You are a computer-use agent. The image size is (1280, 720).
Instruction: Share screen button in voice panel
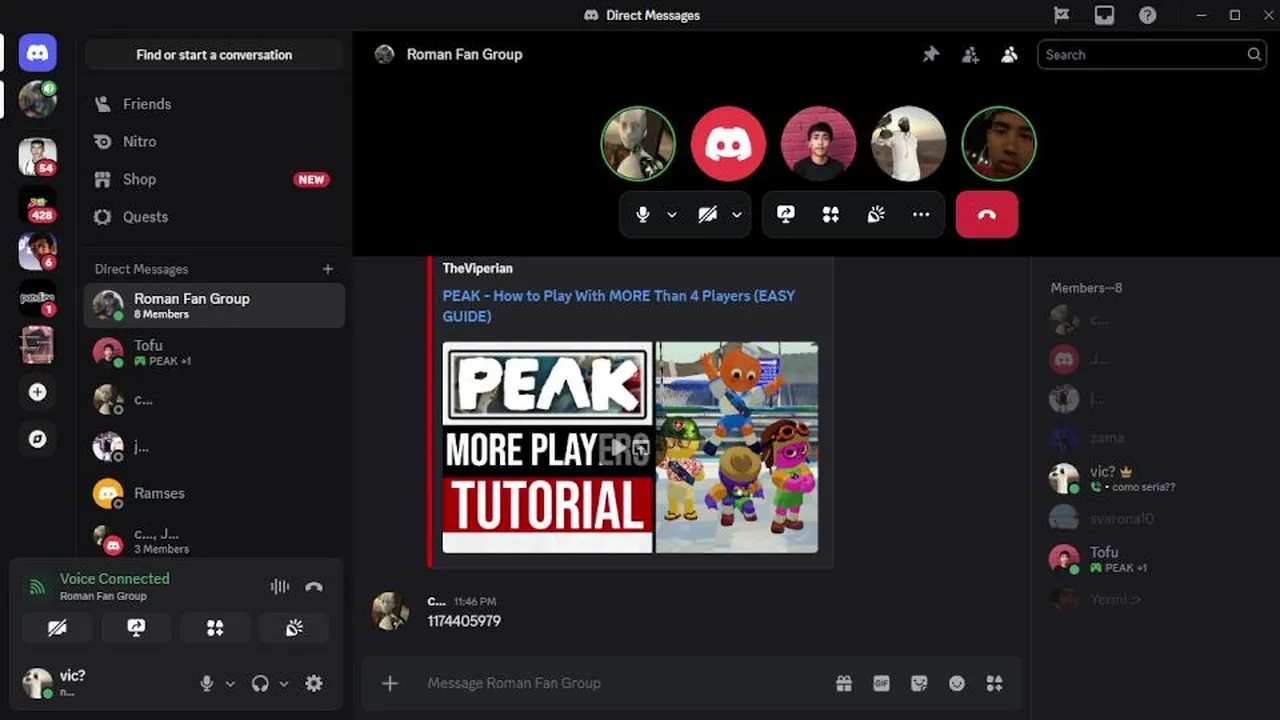136,628
